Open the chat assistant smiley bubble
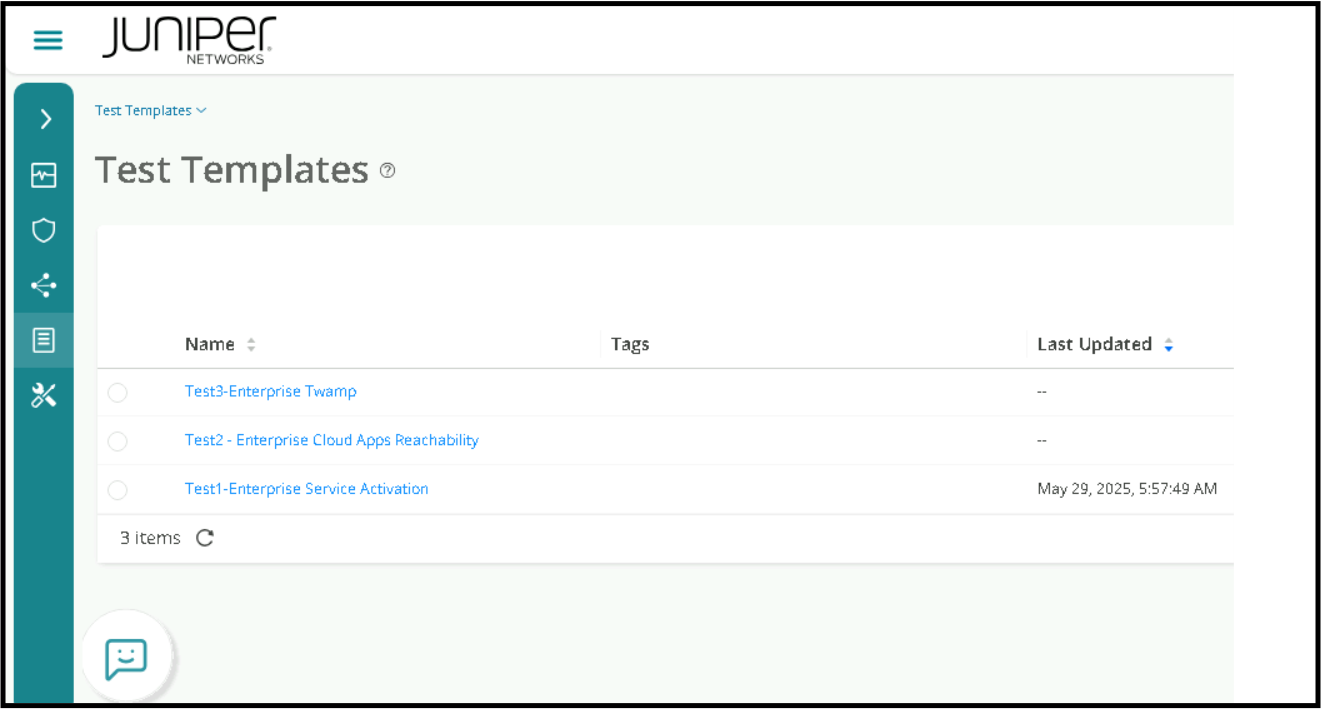The width and height of the screenshot is (1321, 709). 126,658
